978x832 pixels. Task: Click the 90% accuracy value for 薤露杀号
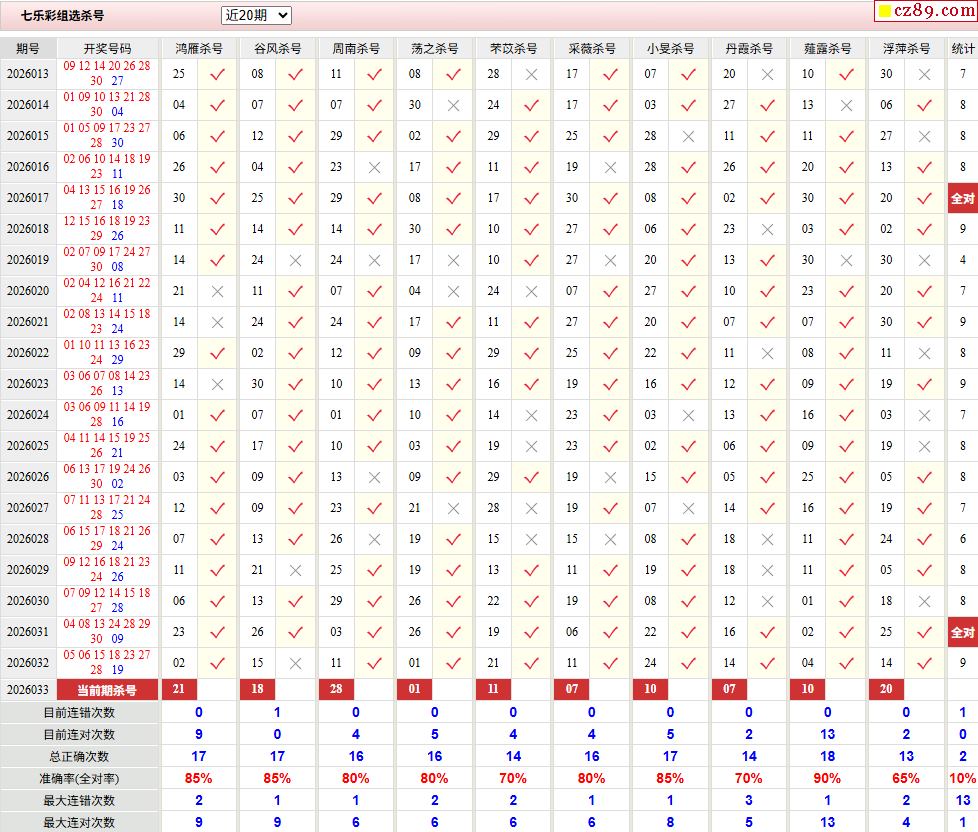point(827,778)
